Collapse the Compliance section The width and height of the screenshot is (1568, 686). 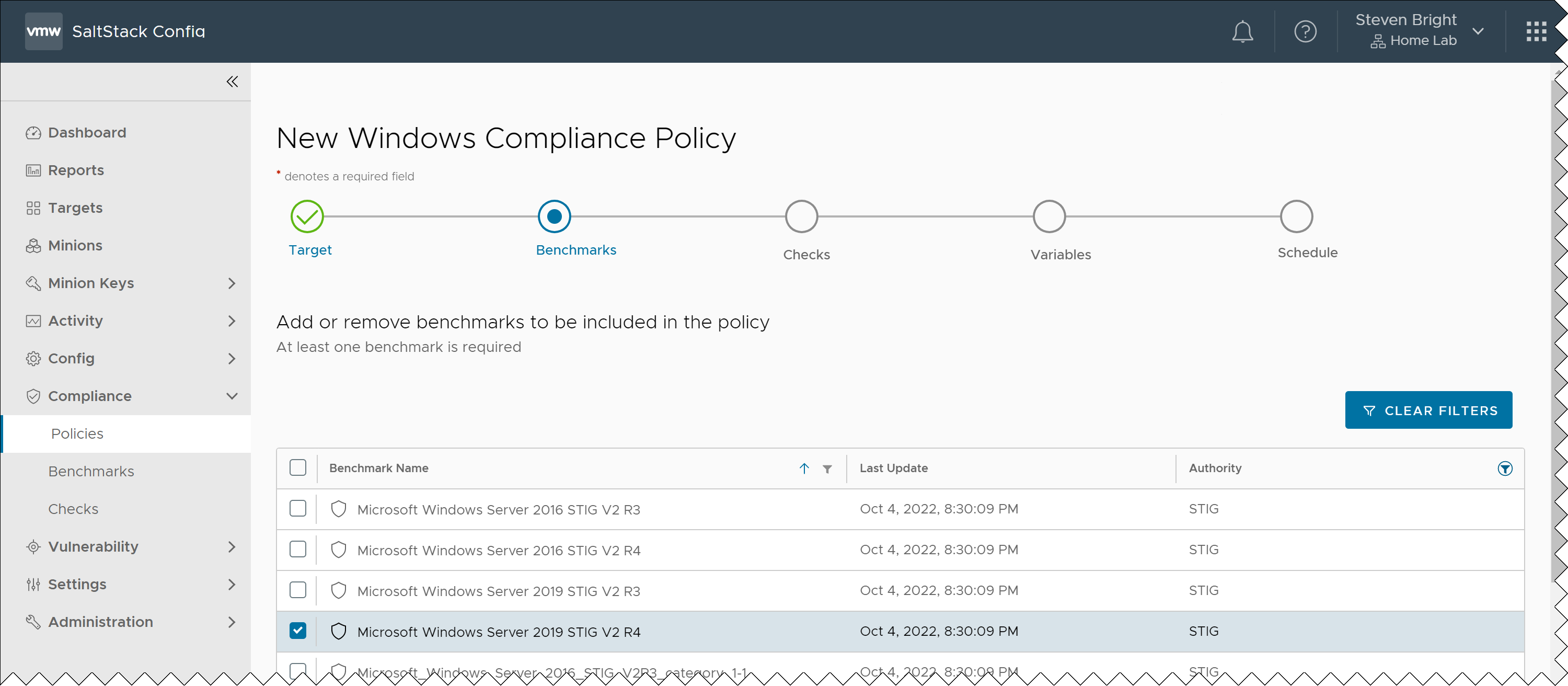click(x=232, y=396)
